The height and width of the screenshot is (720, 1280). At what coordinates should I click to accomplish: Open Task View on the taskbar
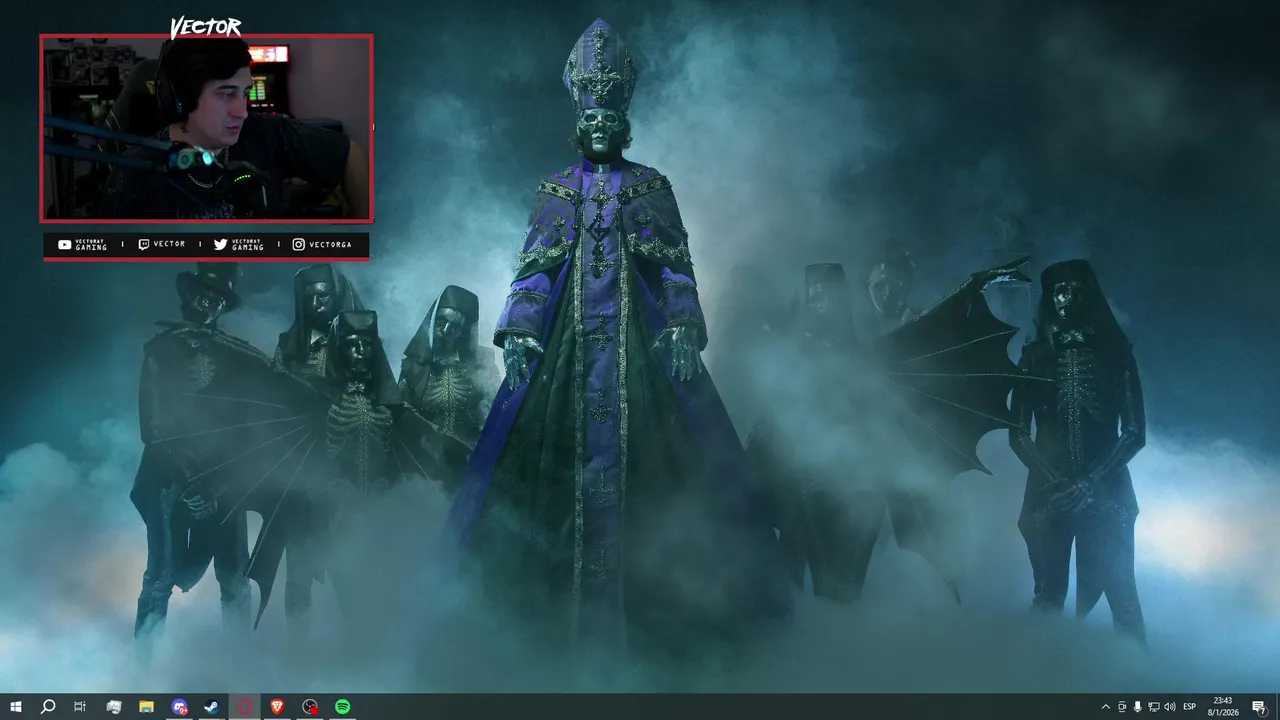[x=80, y=707]
